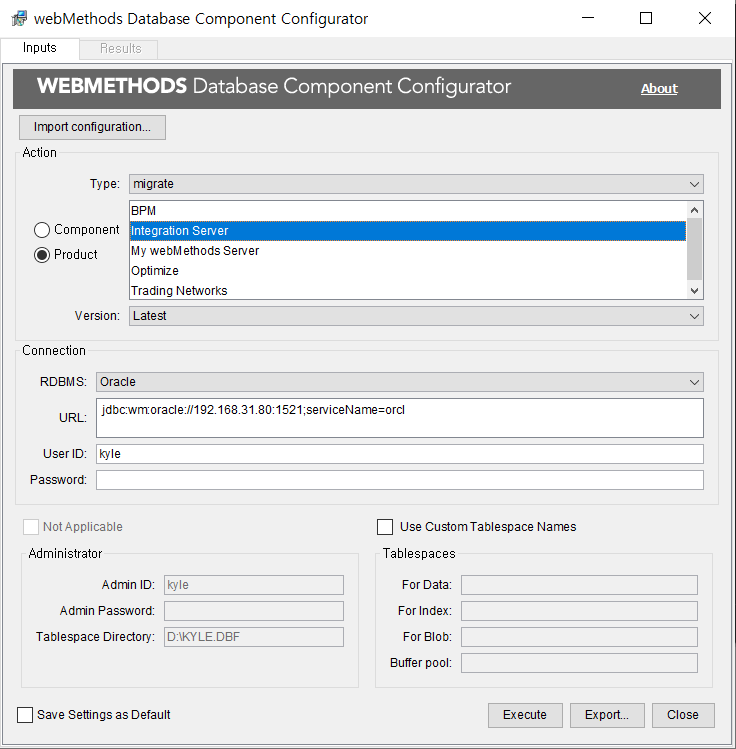Maximize the Configurator window
736x749 pixels.
coord(646,18)
